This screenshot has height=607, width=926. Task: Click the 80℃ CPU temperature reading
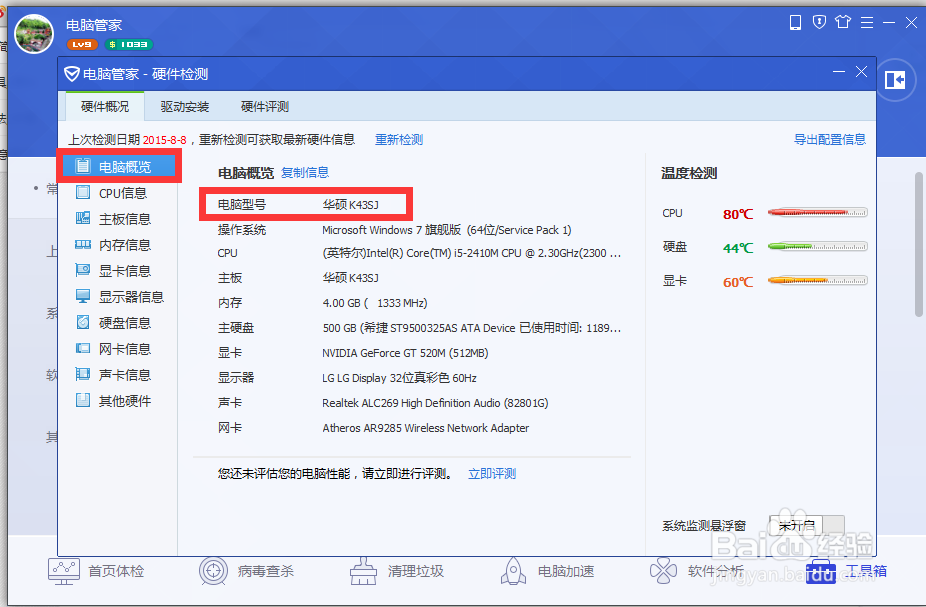[738, 214]
